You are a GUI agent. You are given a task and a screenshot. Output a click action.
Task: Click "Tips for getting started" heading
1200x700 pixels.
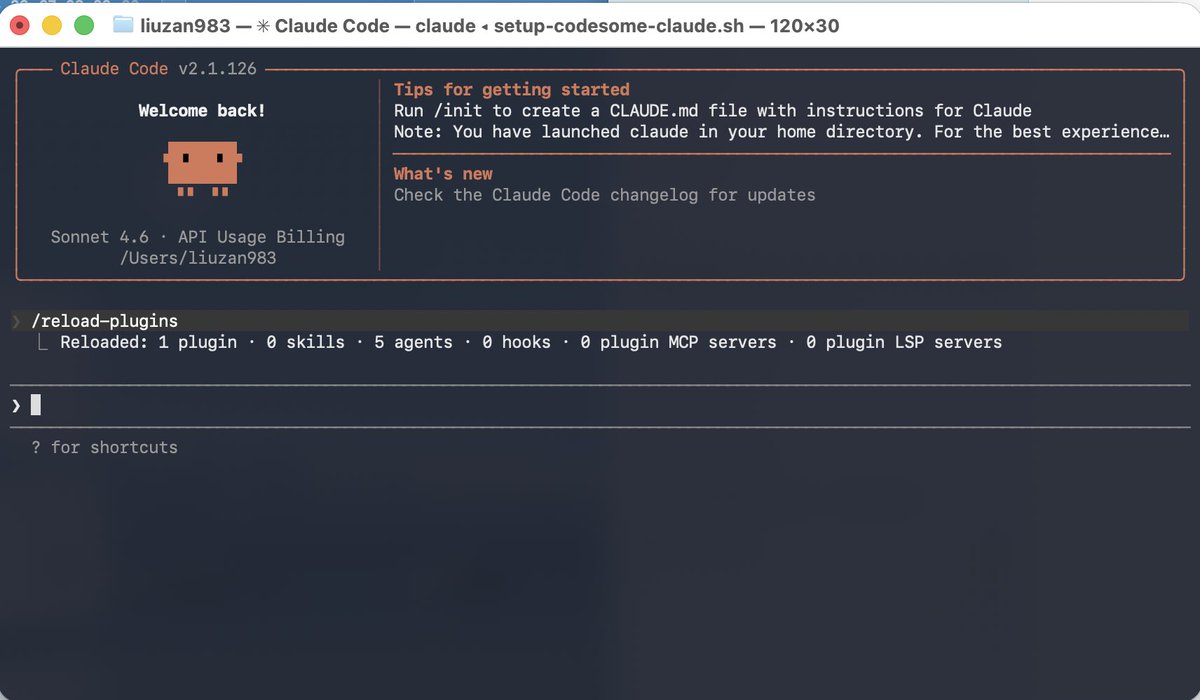click(512, 89)
